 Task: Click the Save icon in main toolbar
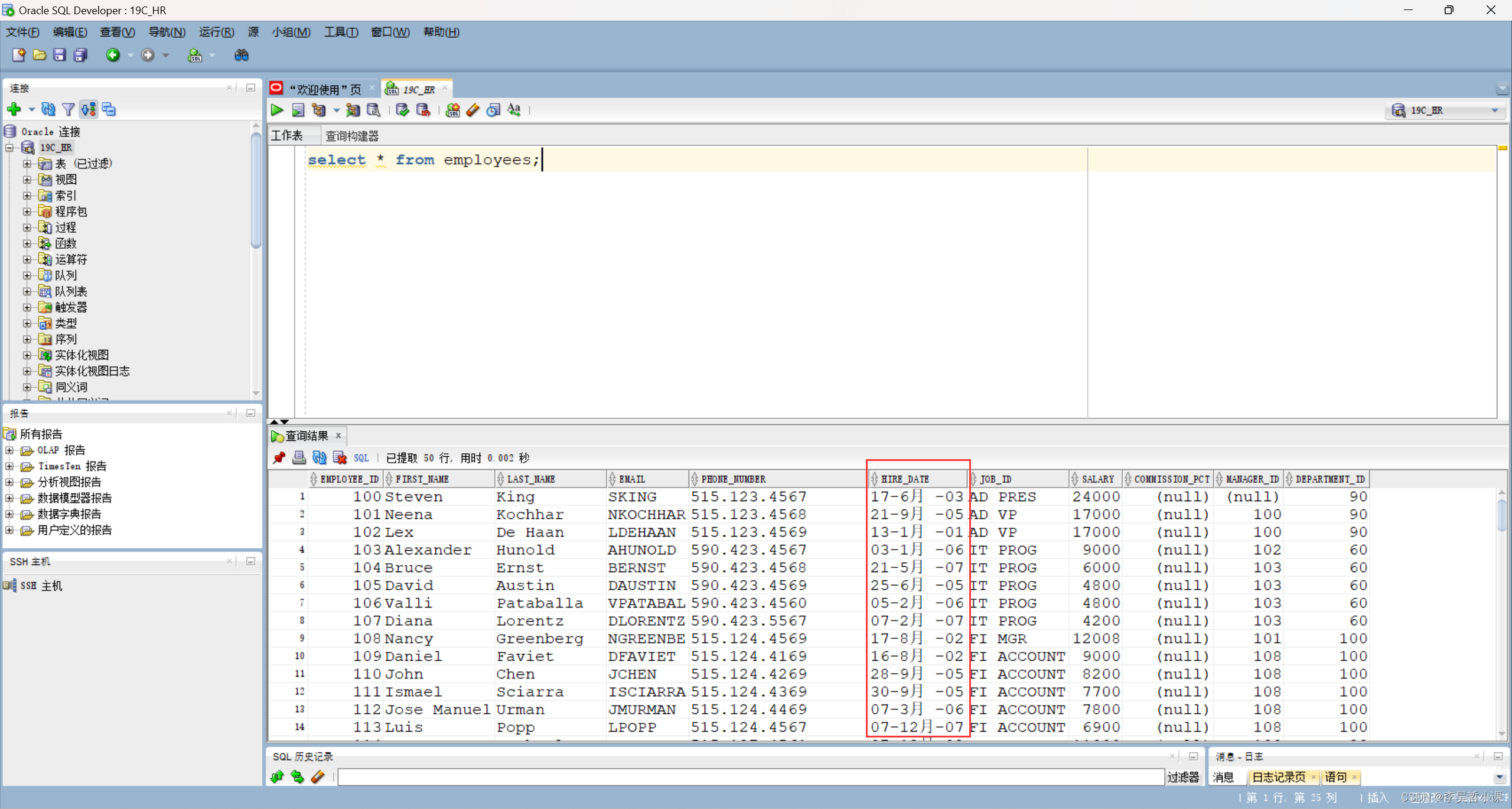click(x=60, y=55)
